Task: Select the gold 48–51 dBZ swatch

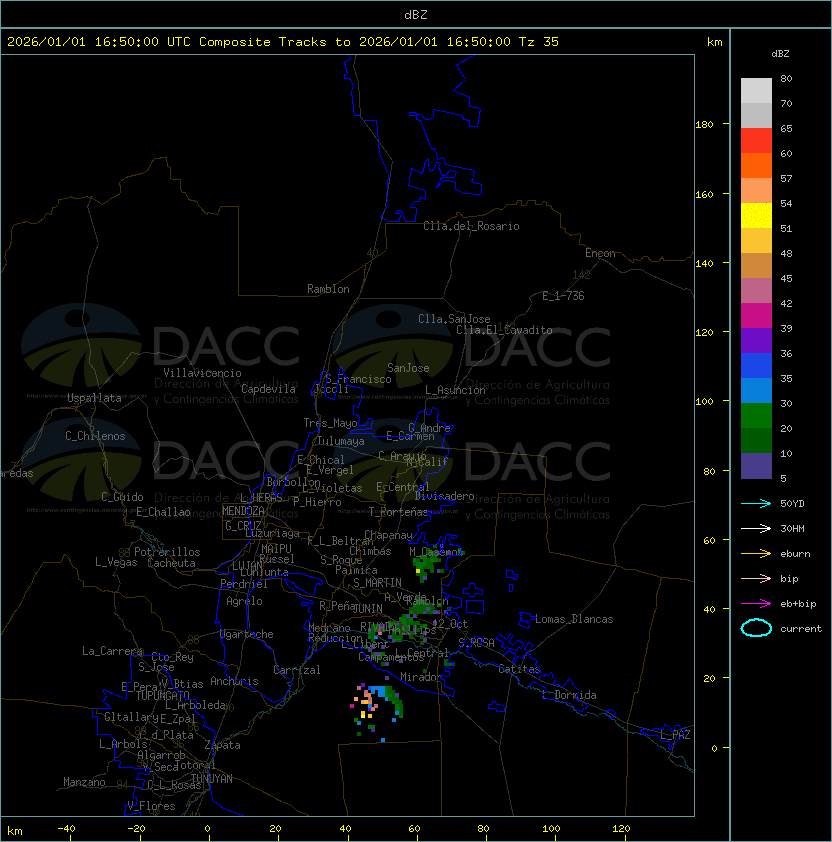Action: click(x=756, y=241)
